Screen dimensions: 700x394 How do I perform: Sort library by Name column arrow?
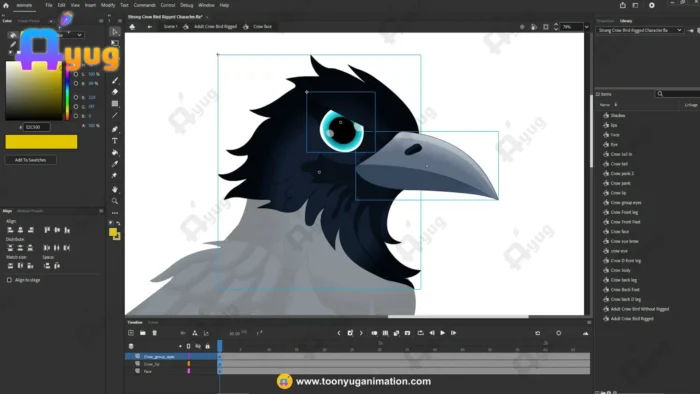616,105
